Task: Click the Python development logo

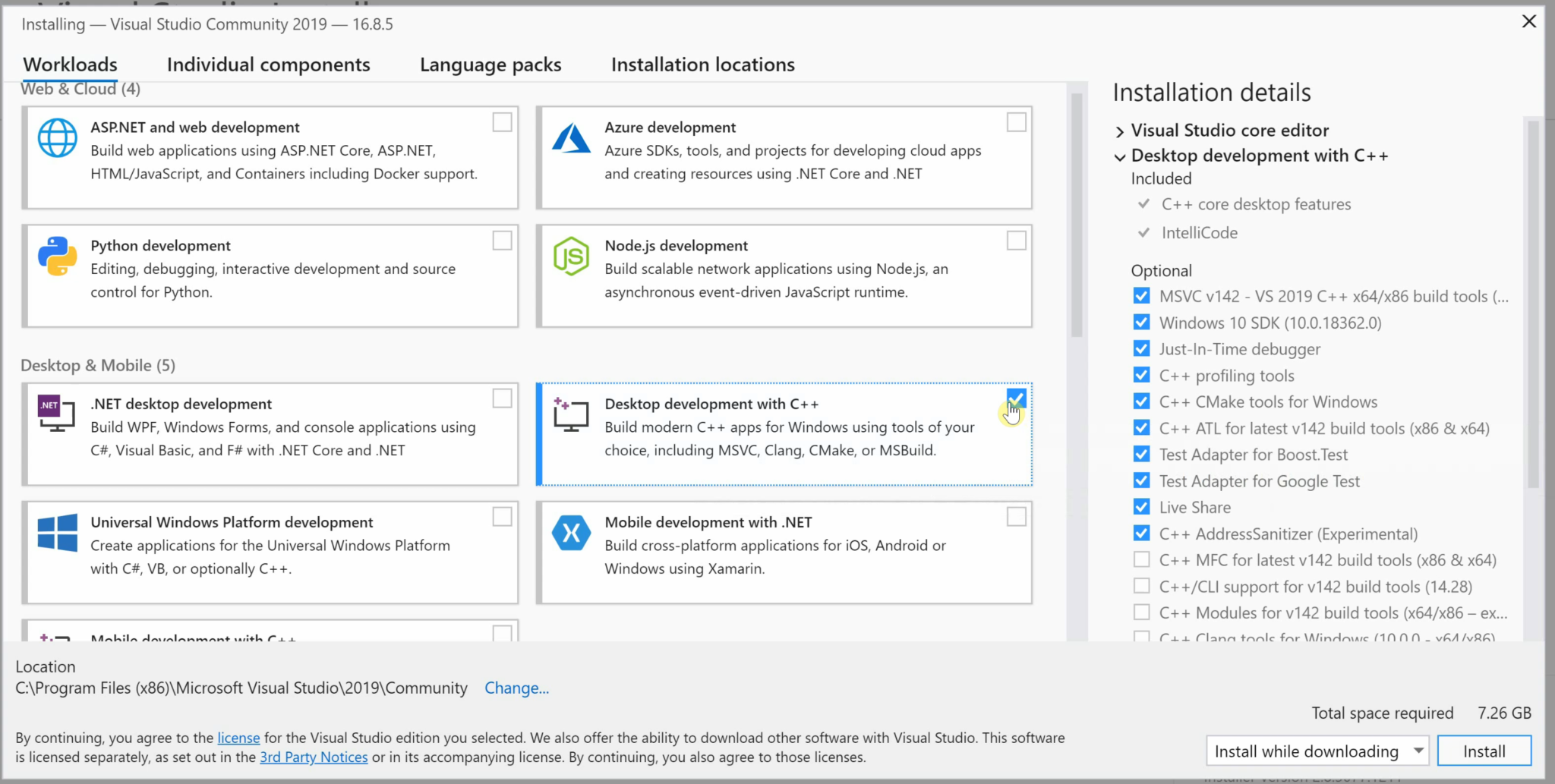Action: (x=57, y=257)
